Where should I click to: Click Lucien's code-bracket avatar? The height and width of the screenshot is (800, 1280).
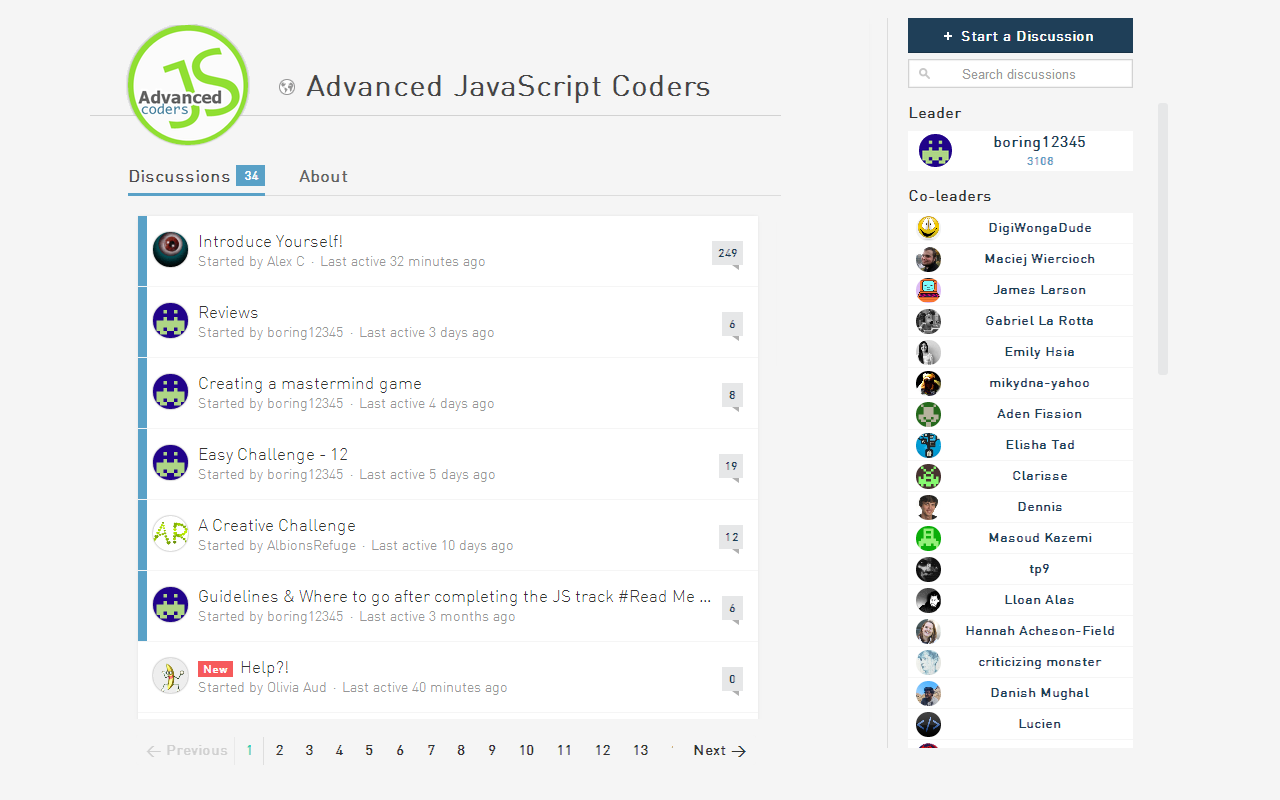point(928,724)
